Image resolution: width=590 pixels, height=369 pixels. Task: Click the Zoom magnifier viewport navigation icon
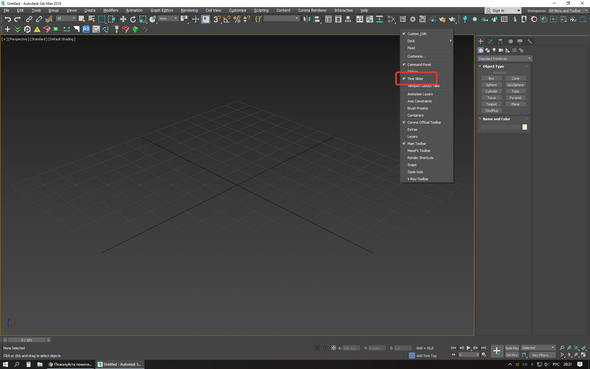click(x=562, y=348)
